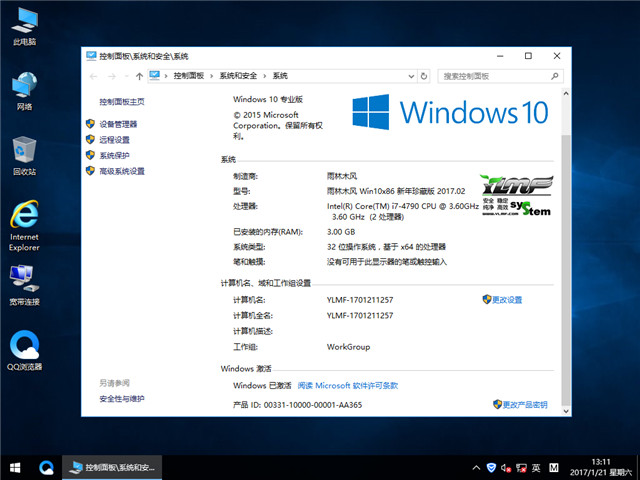Image resolution: width=640 pixels, height=480 pixels.
Task: Open 安全性与维护 link
Action: (122, 399)
